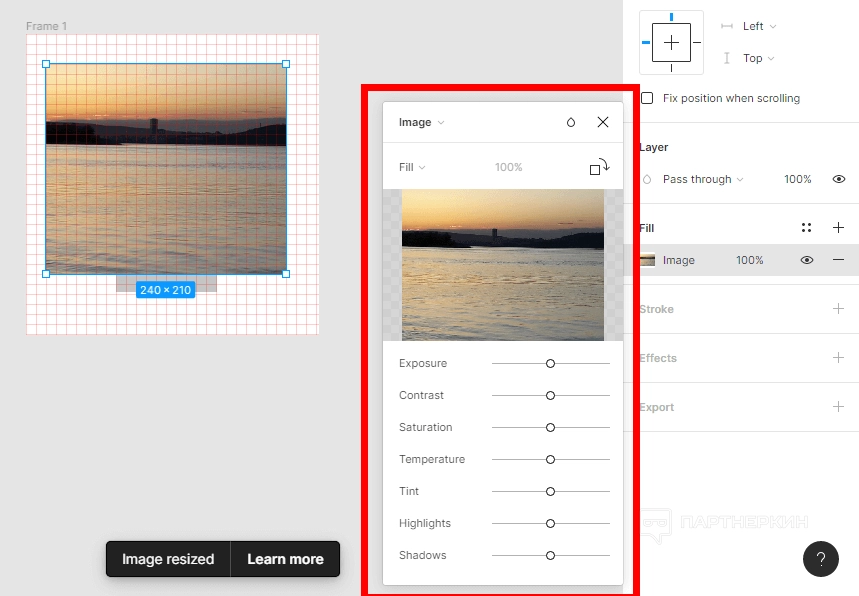Click the Image resized toast message
Screen dimensions: 859x596
(x=168, y=559)
